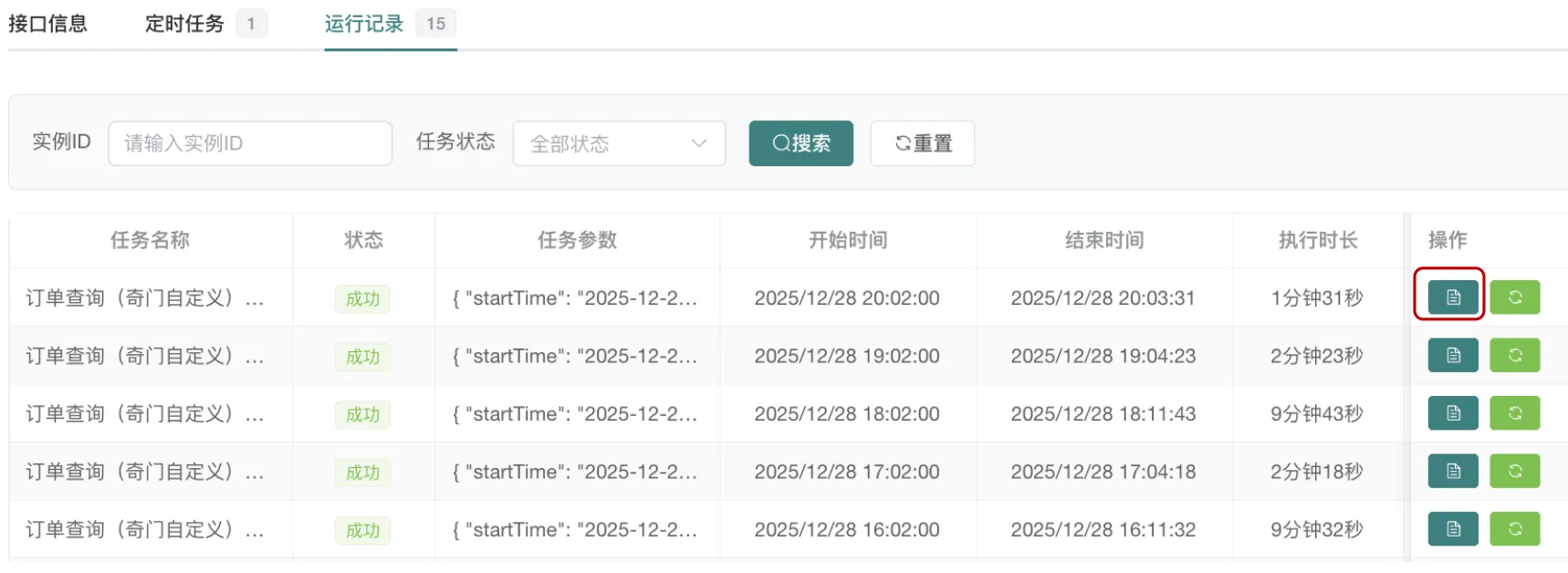Expand the 任务状态 status dropdown
This screenshot has height=573, width=1568.
(619, 143)
